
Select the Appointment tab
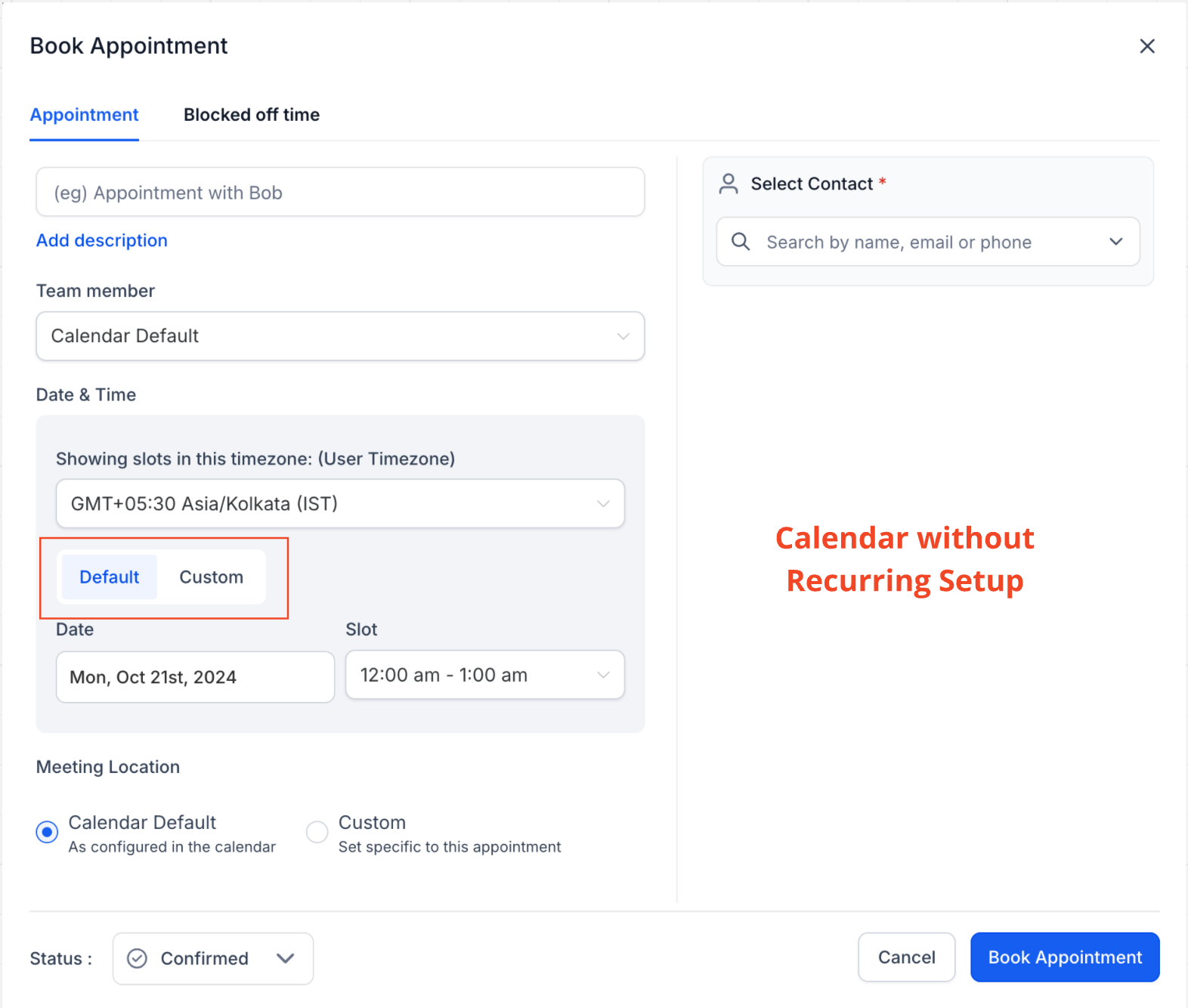84,115
